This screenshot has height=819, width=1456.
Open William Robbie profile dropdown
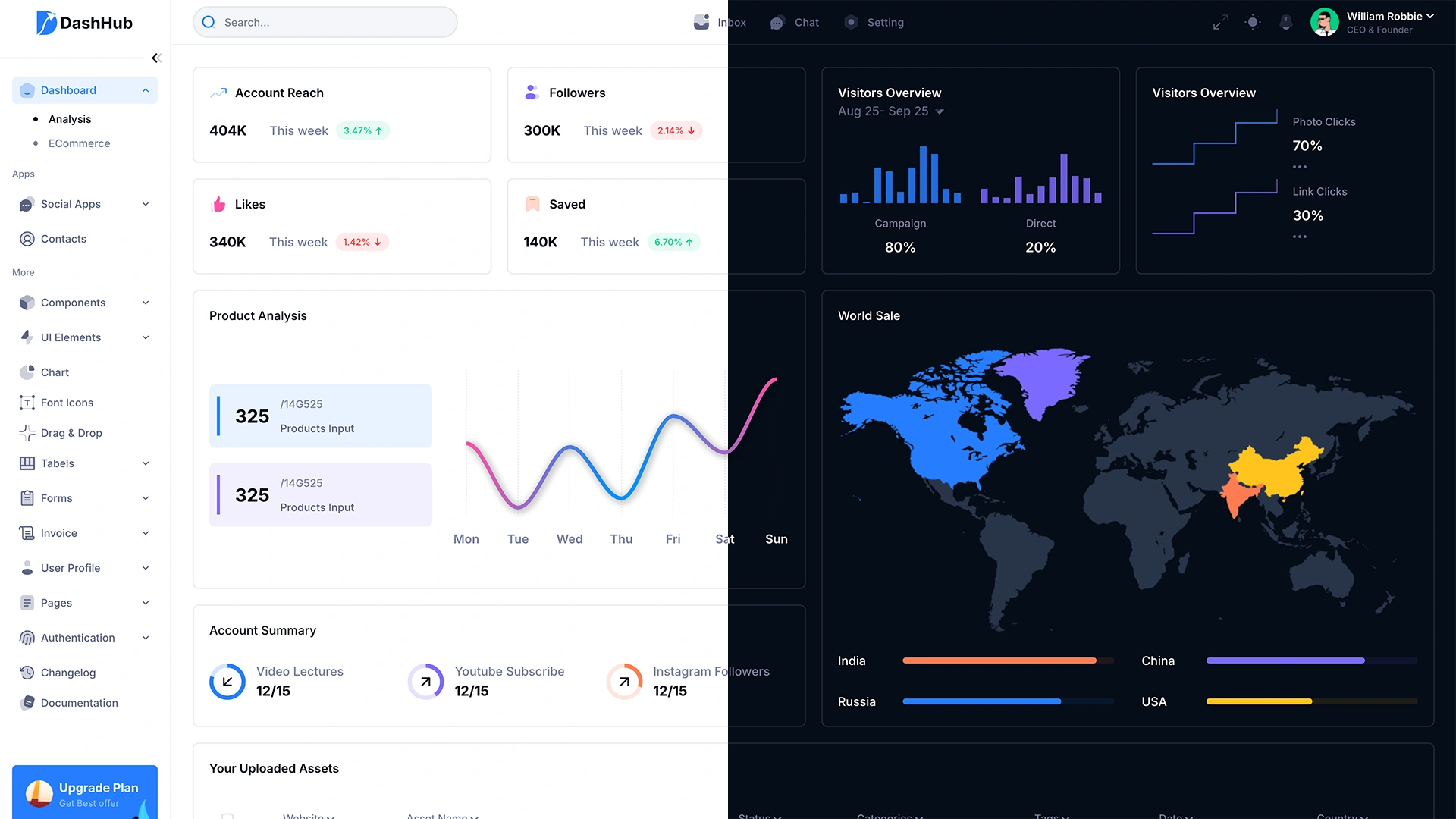1430,16
